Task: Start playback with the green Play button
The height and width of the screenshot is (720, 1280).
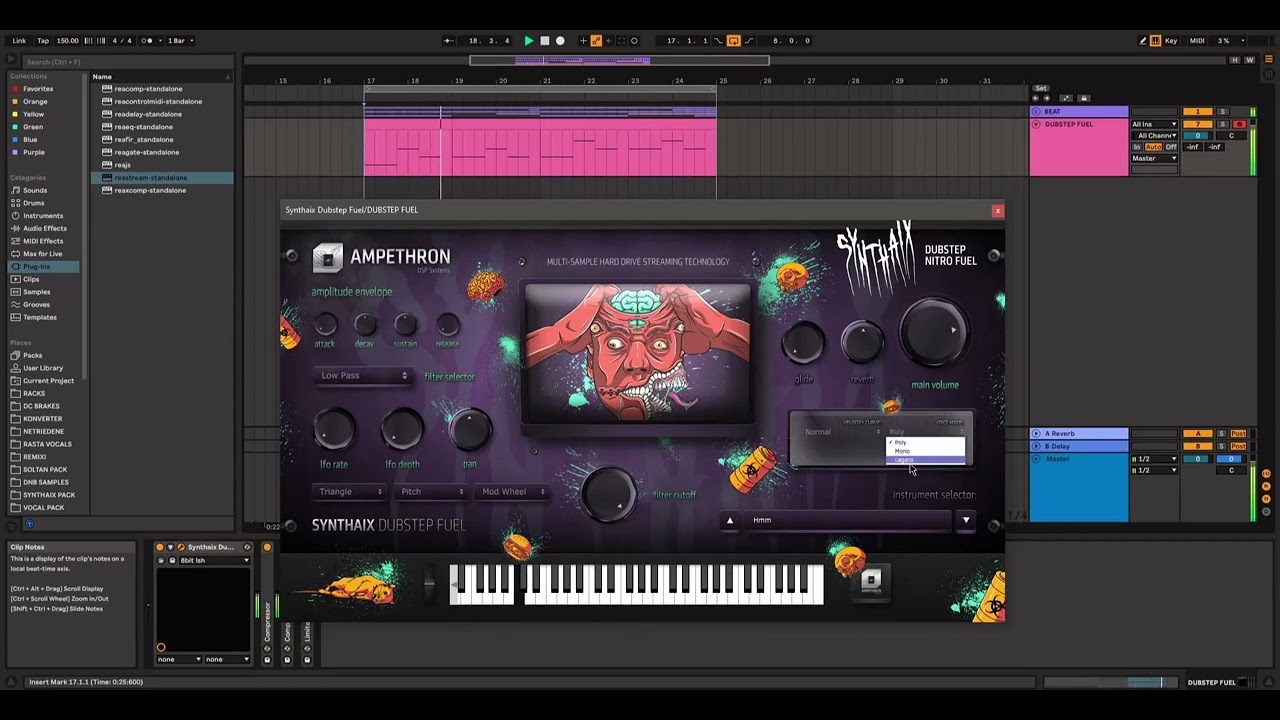Action: pos(529,41)
